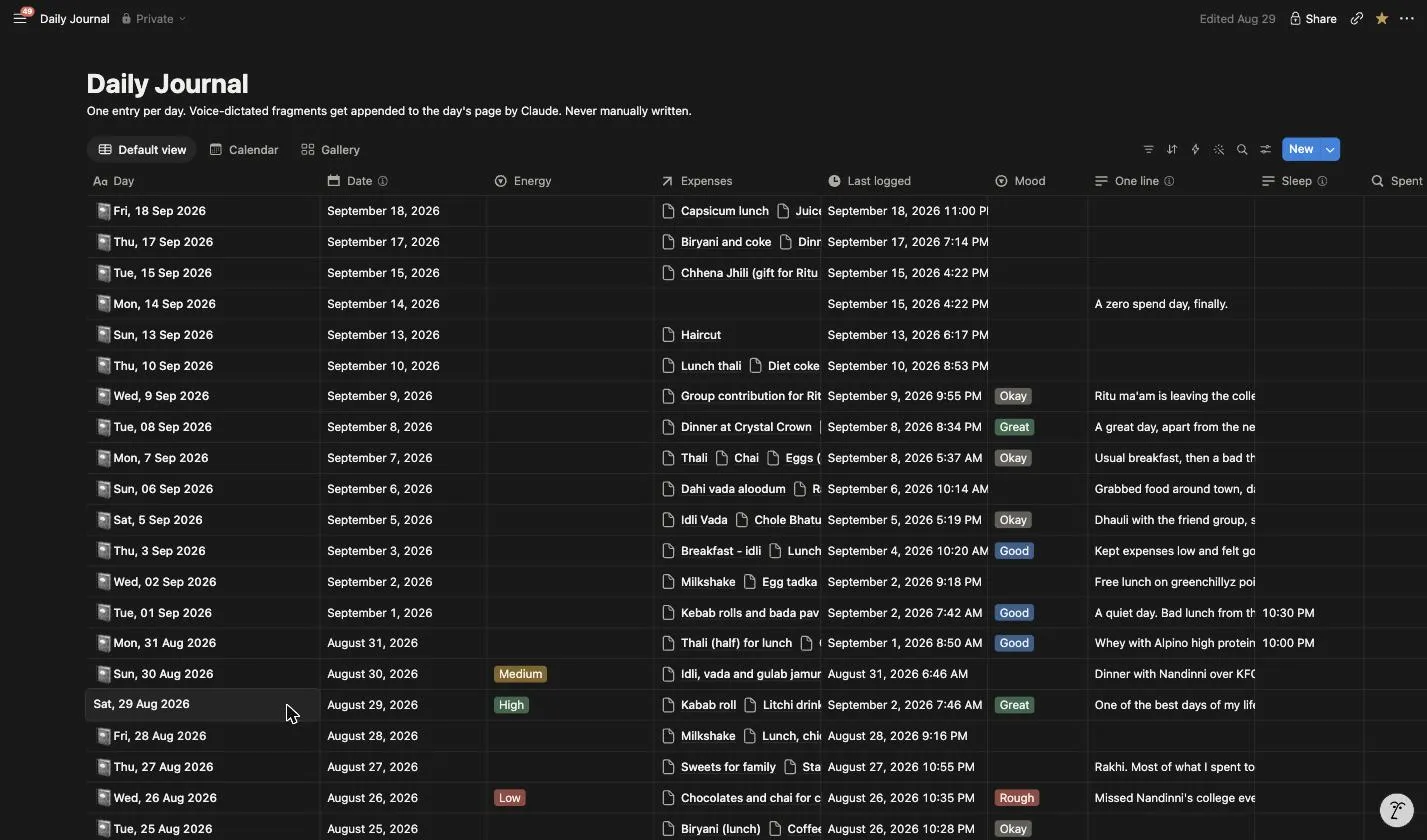The width and height of the screenshot is (1427, 840).
Task: Click info icon beside Date column
Action: tap(383, 181)
